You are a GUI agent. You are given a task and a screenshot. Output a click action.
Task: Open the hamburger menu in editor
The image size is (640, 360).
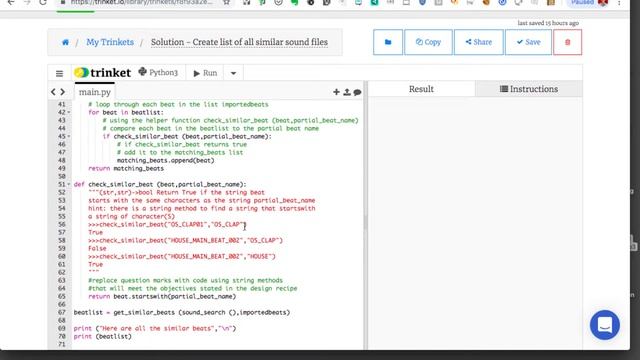tap(60, 73)
